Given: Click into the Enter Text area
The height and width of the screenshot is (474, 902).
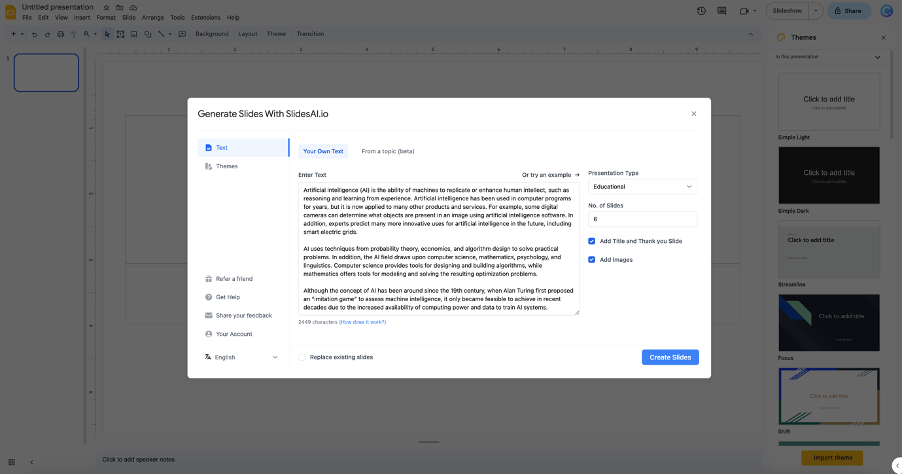Looking at the screenshot, I should pyautogui.click(x=438, y=249).
